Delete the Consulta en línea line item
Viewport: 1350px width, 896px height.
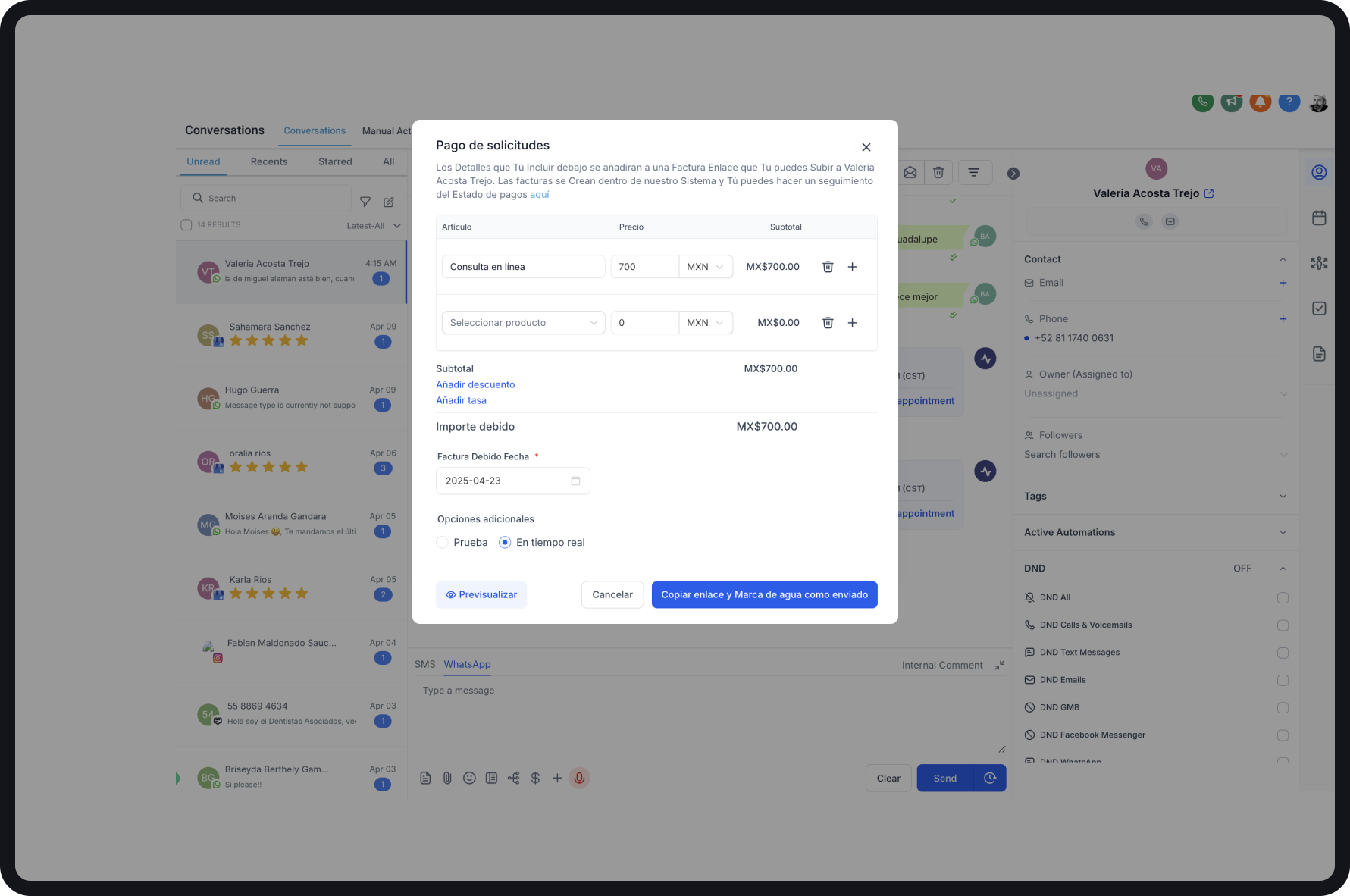tap(828, 267)
